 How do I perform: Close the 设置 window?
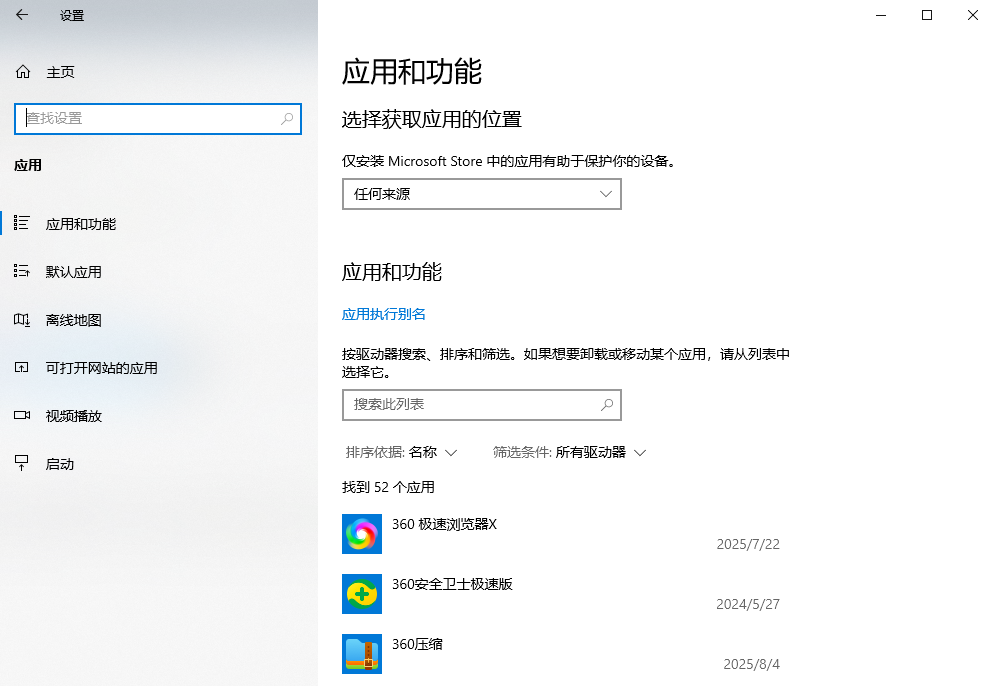pyautogui.click(x=973, y=15)
